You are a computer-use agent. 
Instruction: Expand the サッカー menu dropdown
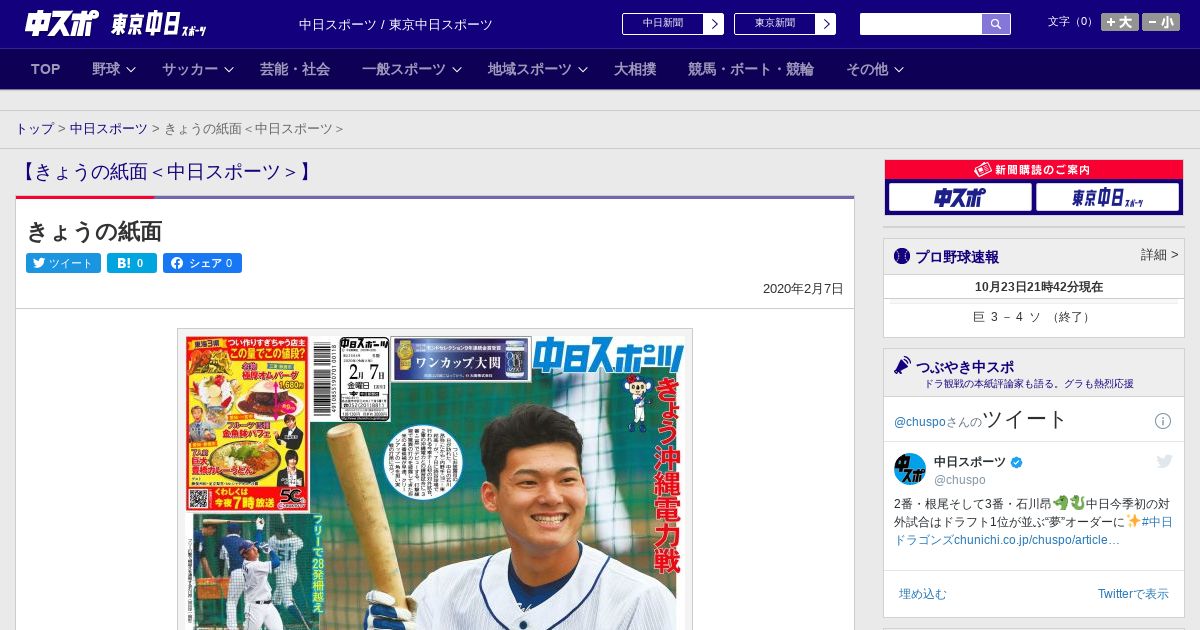point(198,69)
